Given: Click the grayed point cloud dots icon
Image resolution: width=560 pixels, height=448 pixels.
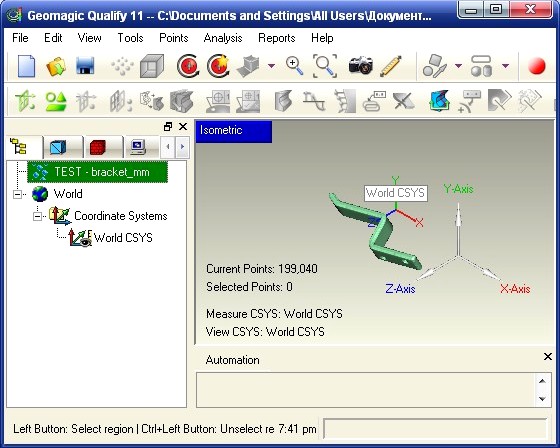Looking at the screenshot, I should pos(122,66).
